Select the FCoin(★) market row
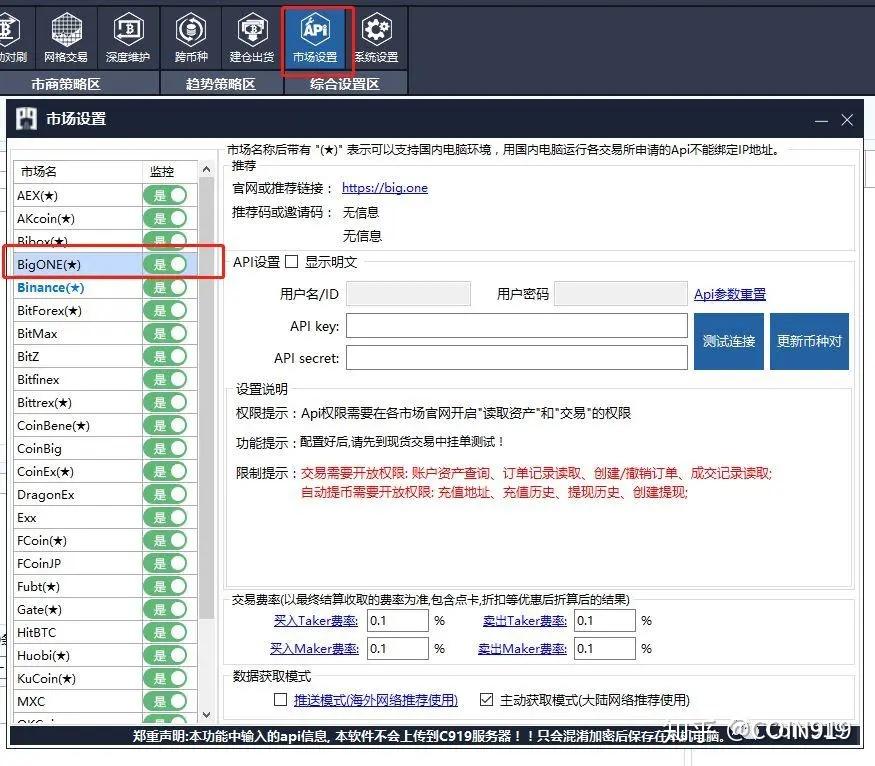The height and width of the screenshot is (766, 875). (x=106, y=540)
